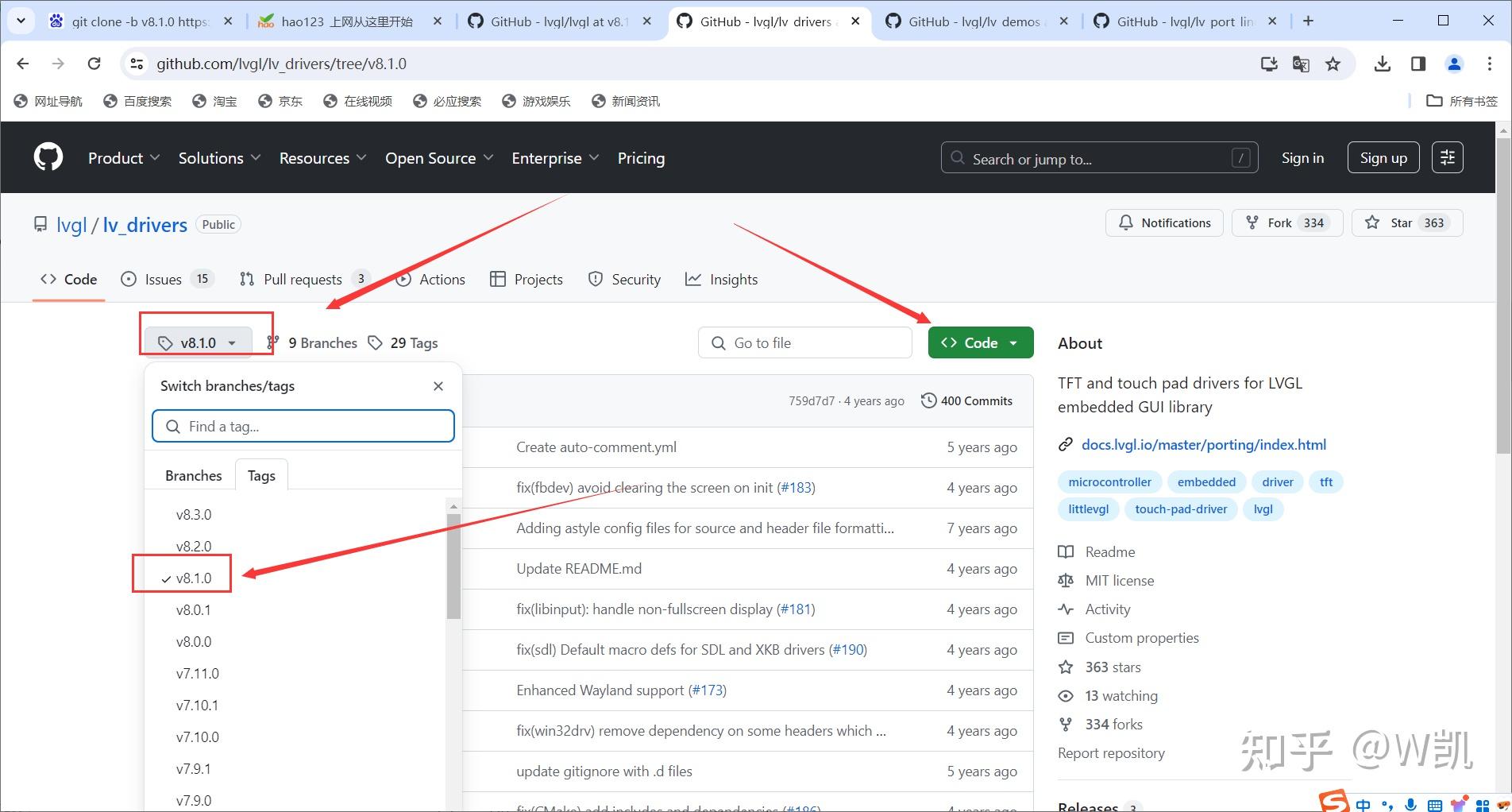Star the lv_drivers repository
This screenshot has height=812, width=1512.
click(1407, 222)
